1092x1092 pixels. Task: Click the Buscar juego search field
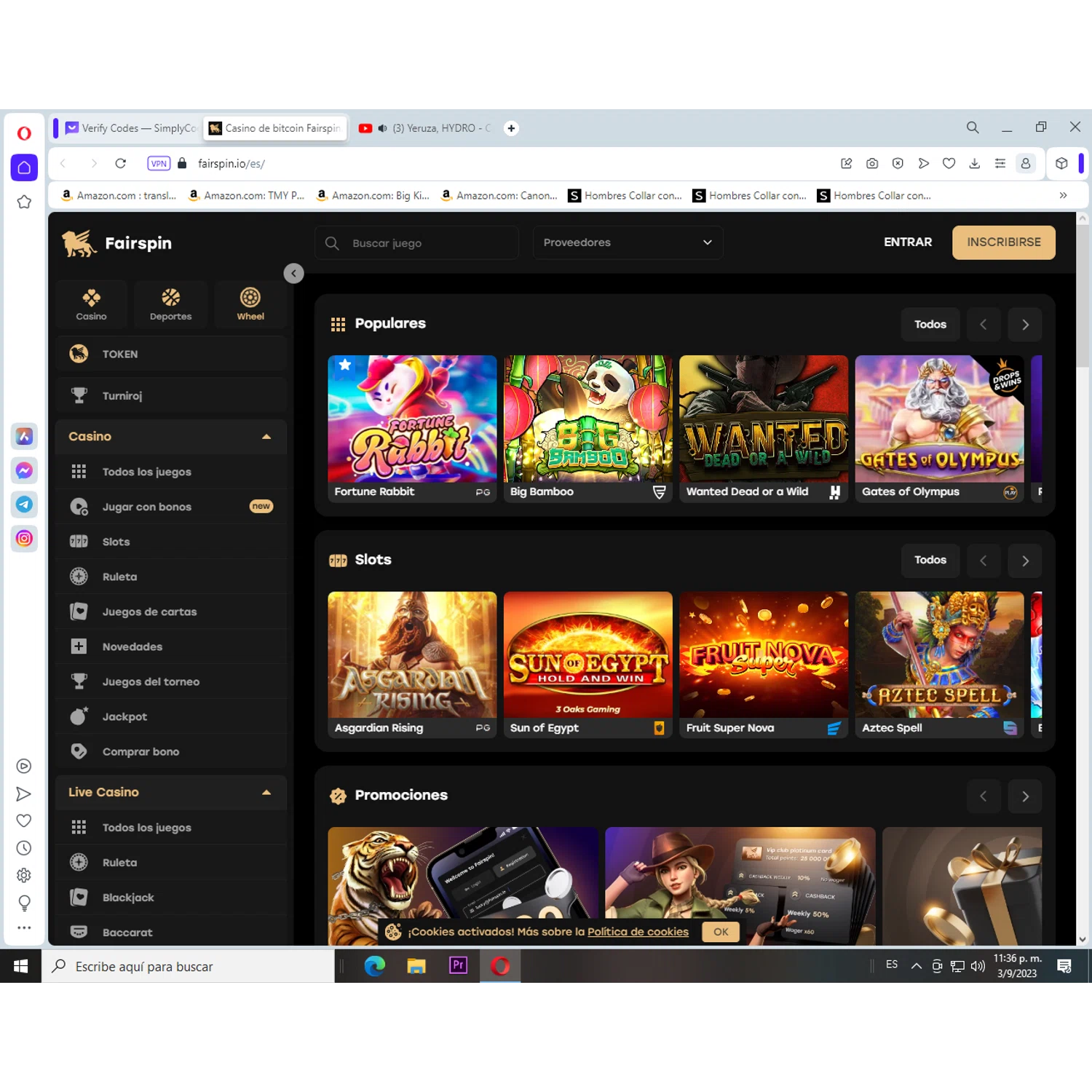point(417,242)
